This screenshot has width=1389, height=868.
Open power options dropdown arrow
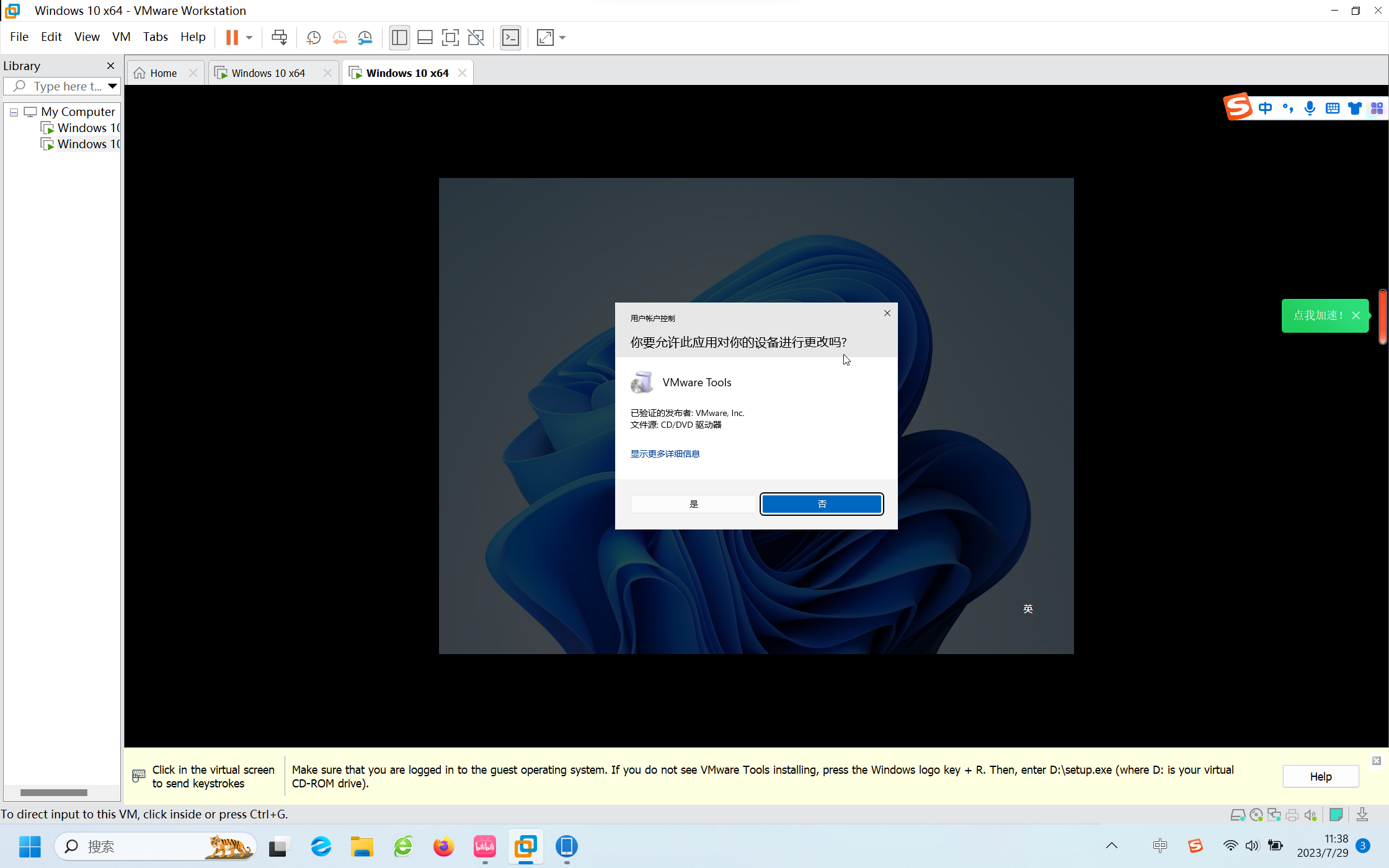click(249, 37)
